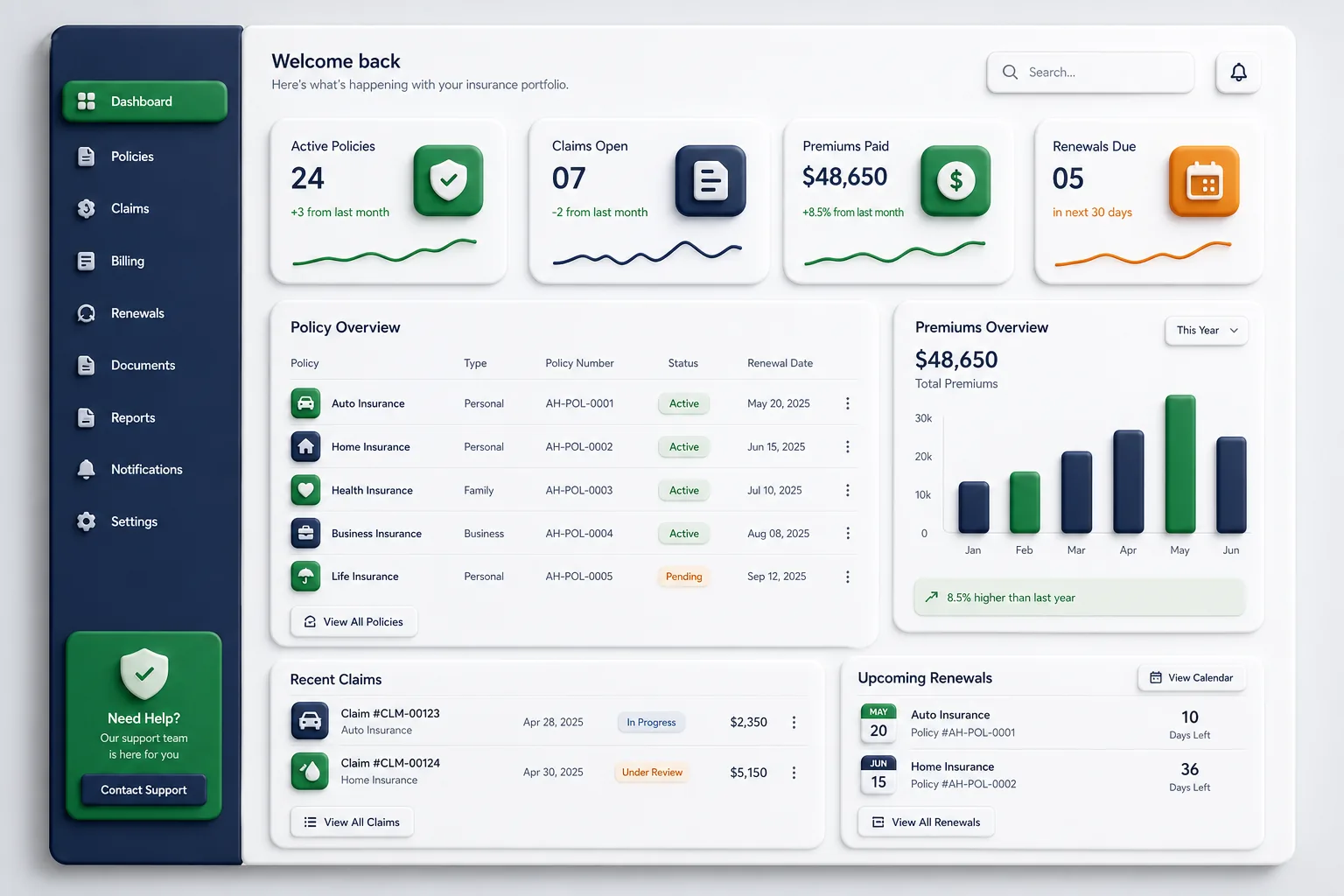Click the Under Review status badge
The width and height of the screenshot is (1344, 896).
[652, 773]
